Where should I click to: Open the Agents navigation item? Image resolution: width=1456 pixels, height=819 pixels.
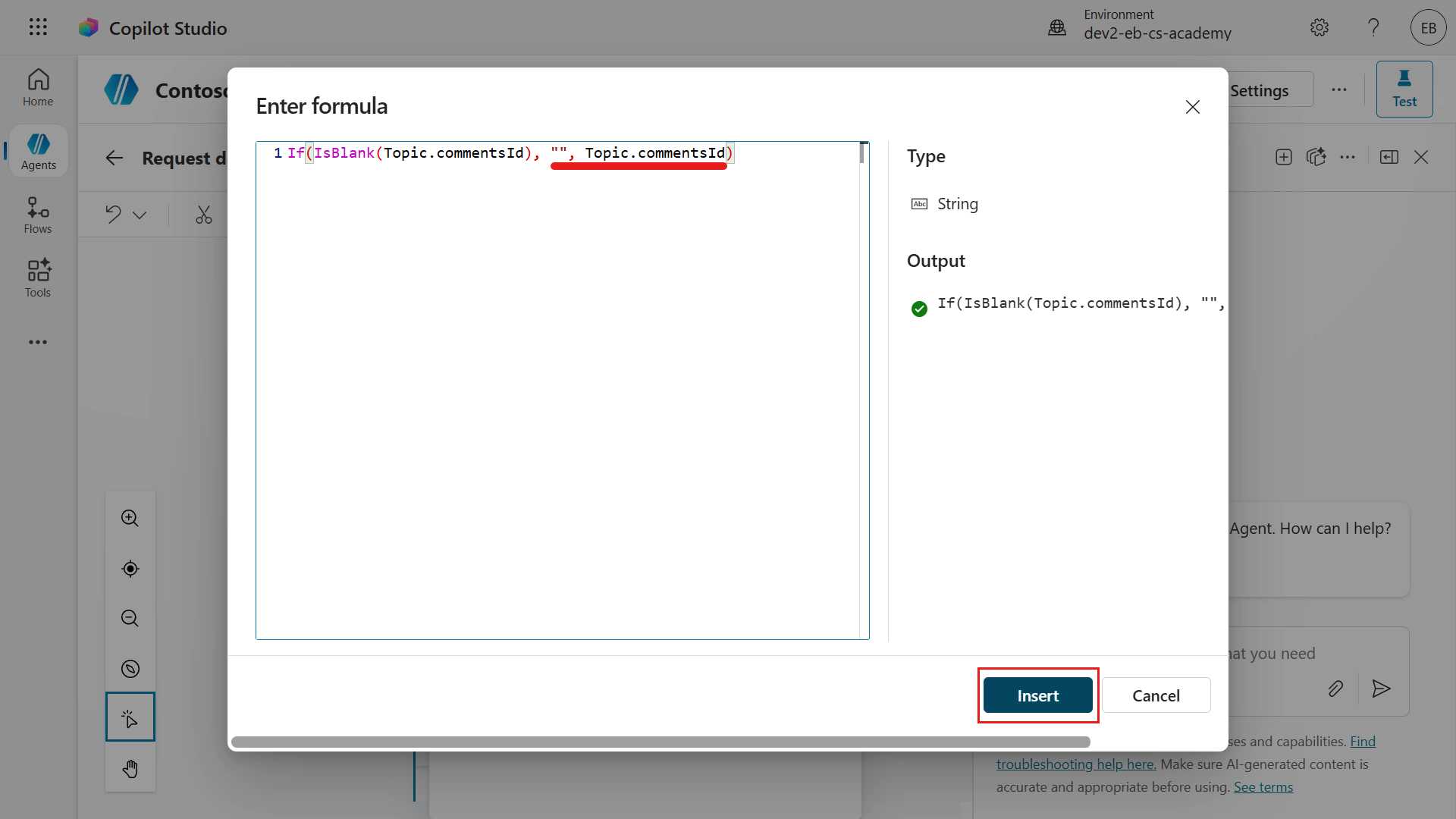38,152
